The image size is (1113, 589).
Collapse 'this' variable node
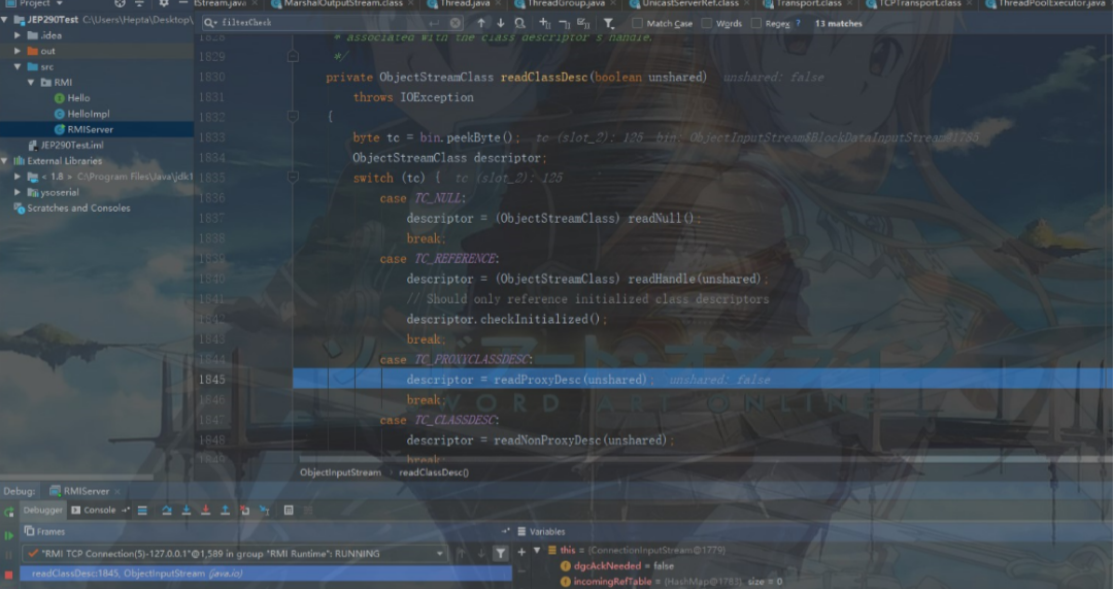click(537, 550)
